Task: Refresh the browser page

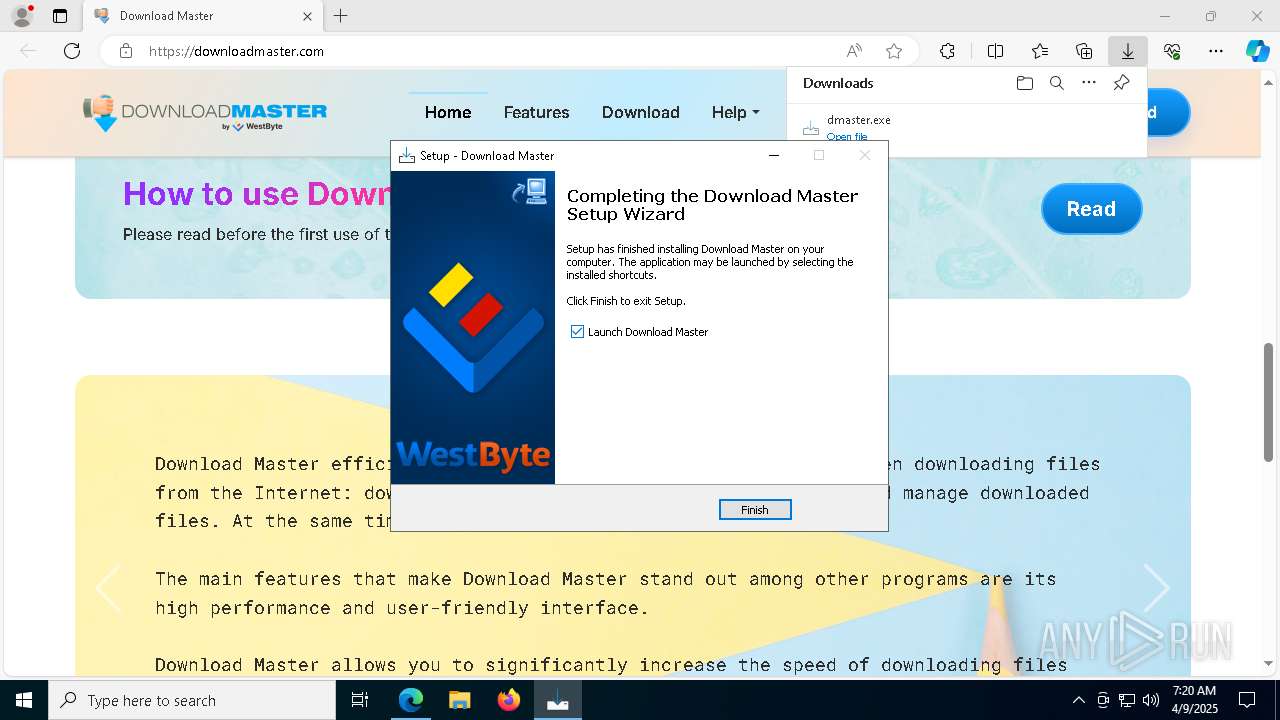Action: (72, 51)
